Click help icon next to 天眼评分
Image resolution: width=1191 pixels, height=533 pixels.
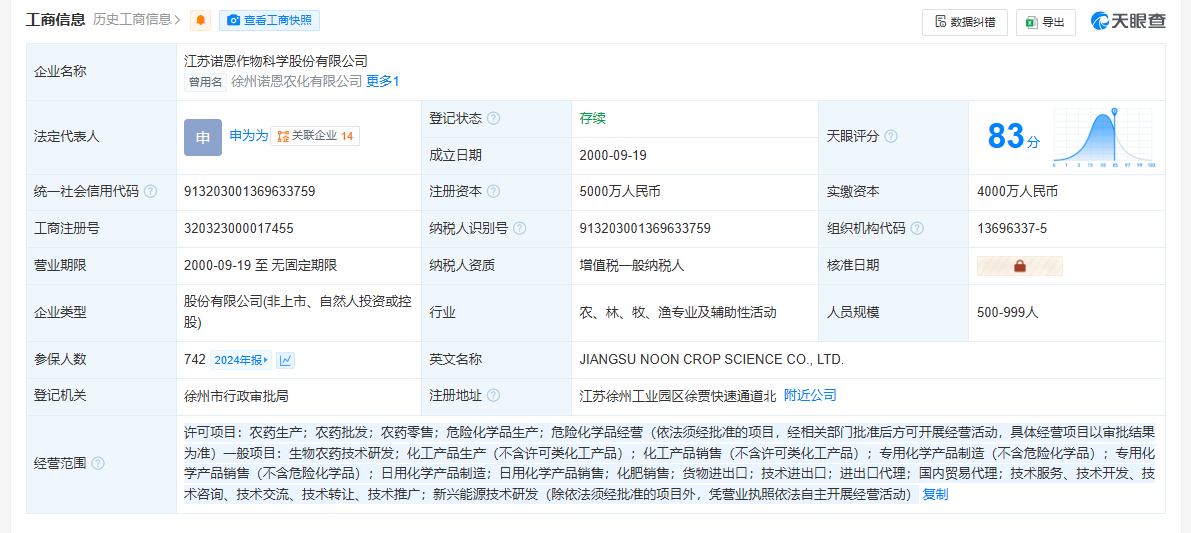coord(891,137)
